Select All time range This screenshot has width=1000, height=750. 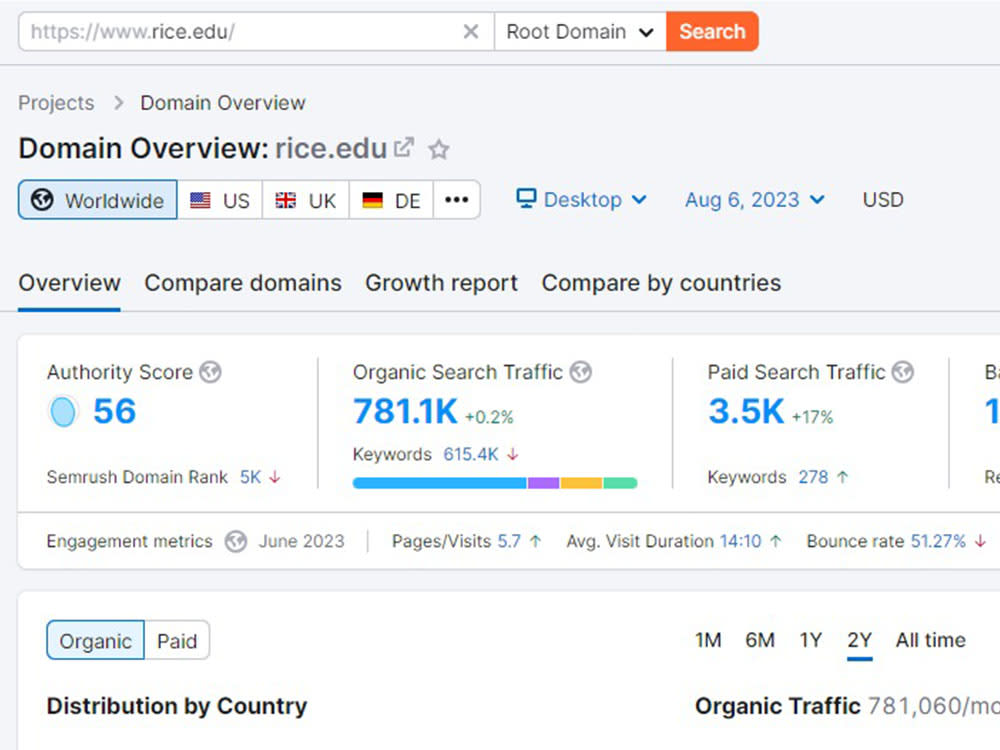point(930,640)
